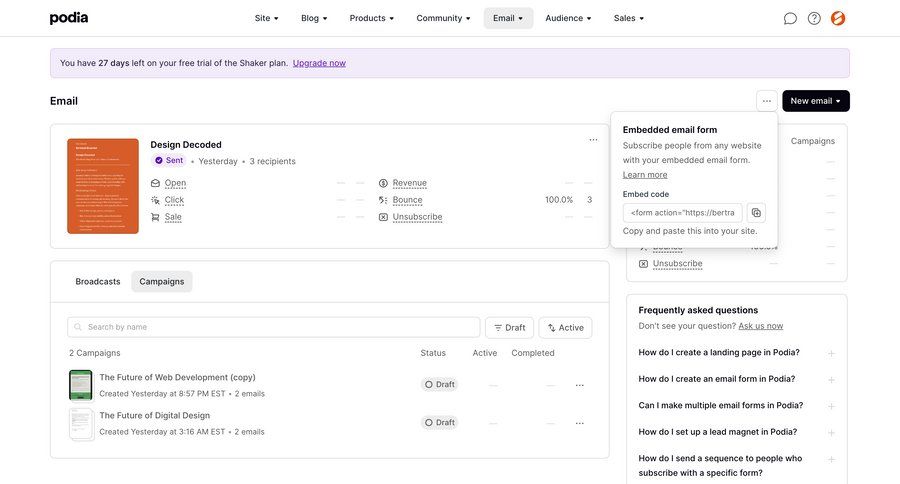Click the Open metric link
Viewport: 900px width, 484px height.
[x=175, y=183]
